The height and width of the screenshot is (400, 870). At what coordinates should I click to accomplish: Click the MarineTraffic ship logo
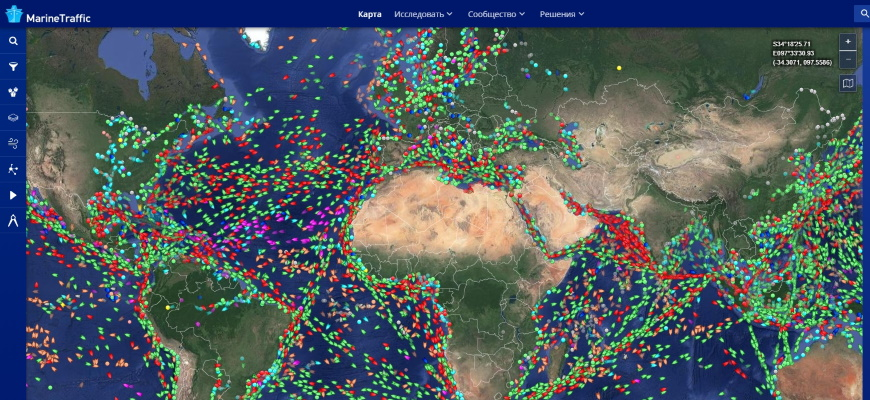(x=14, y=14)
